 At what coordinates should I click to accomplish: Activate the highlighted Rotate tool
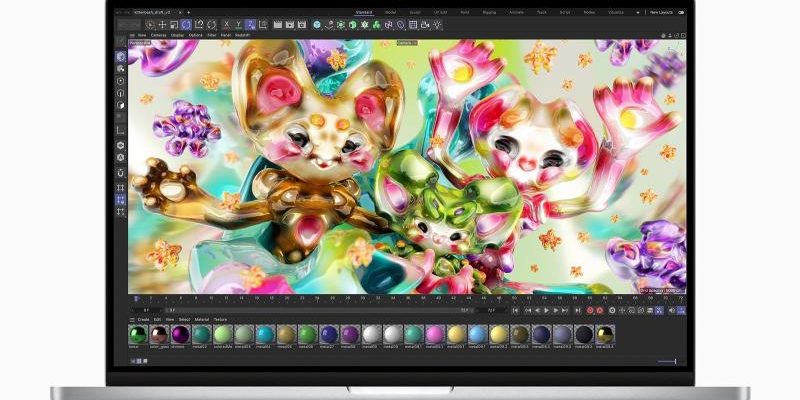coord(186,24)
